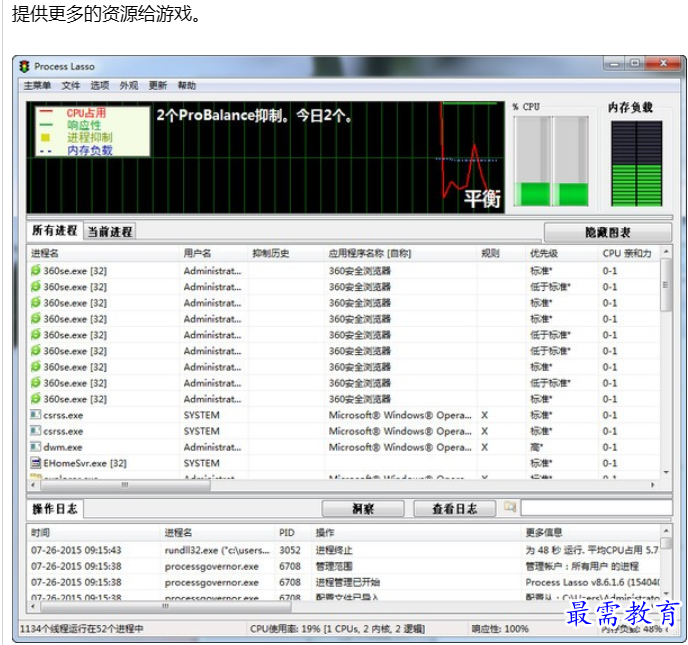Viewport: 688px width, 645px height.
Task: Select the dwm.exe process row
Action: [344, 447]
